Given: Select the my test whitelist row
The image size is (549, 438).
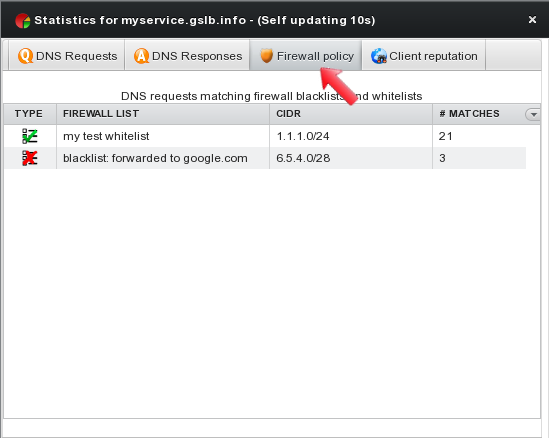Looking at the screenshot, I should (265, 136).
